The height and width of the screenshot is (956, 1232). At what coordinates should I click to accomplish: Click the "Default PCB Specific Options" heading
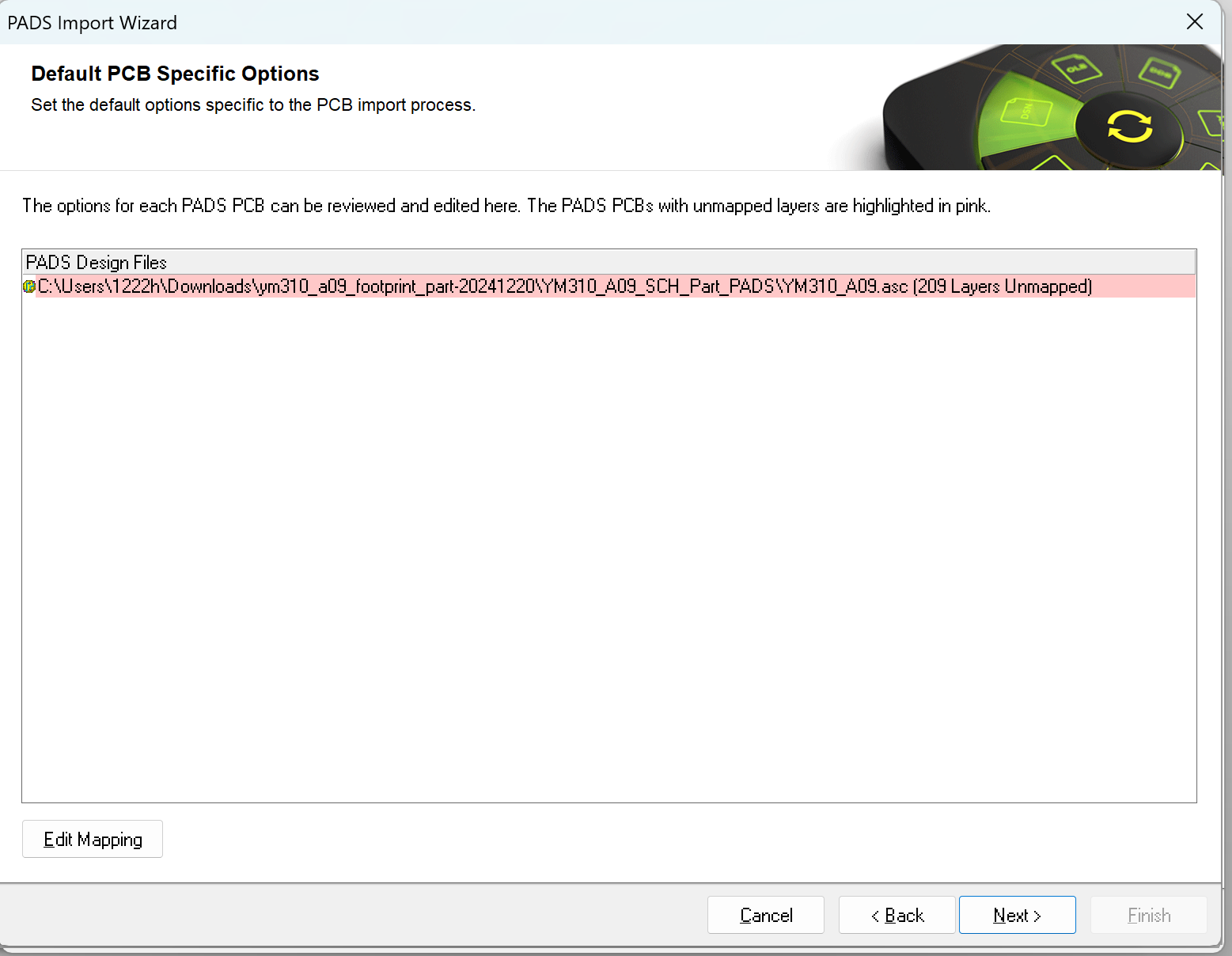click(175, 74)
